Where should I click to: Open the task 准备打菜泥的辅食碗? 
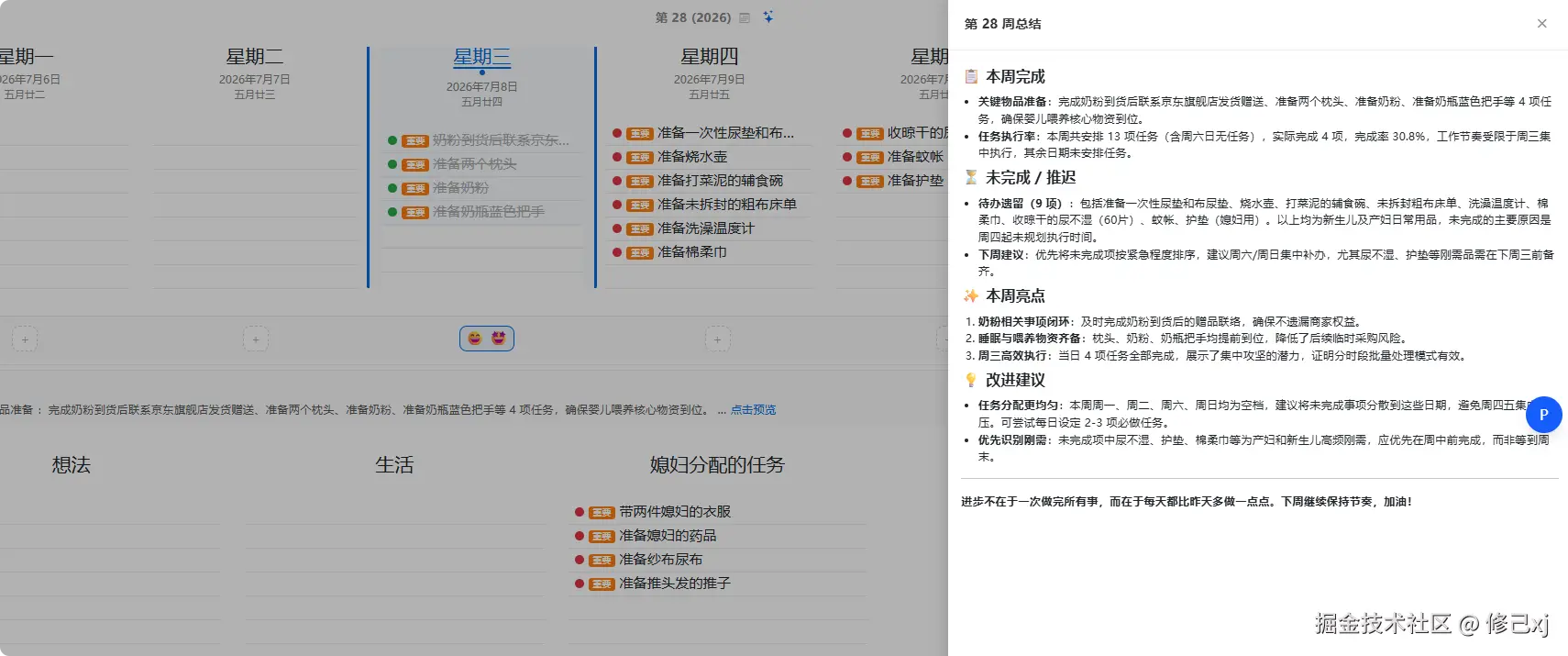[x=720, y=181]
